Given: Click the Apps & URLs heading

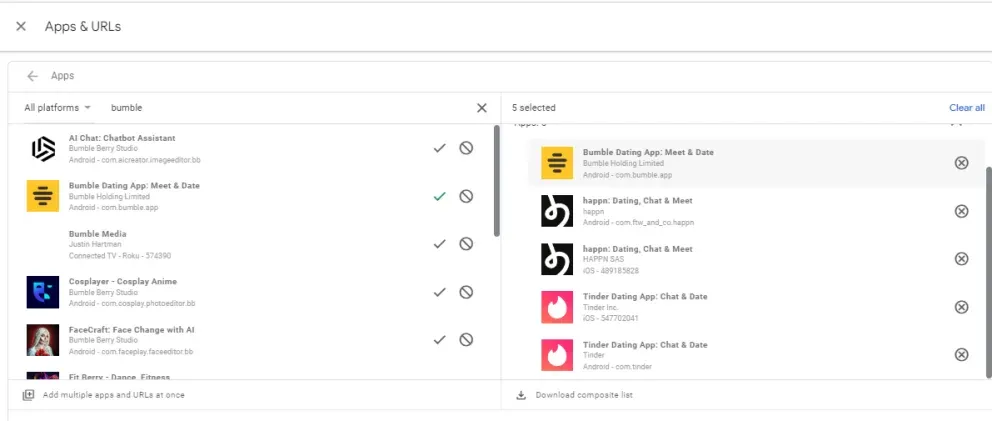Looking at the screenshot, I should 83,27.
